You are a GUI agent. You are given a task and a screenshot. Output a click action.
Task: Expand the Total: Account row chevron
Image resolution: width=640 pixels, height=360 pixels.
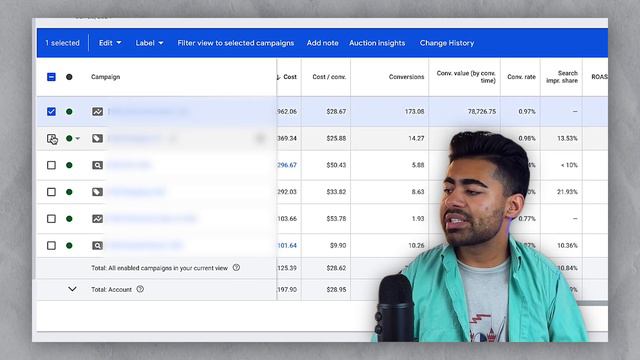[x=72, y=289]
